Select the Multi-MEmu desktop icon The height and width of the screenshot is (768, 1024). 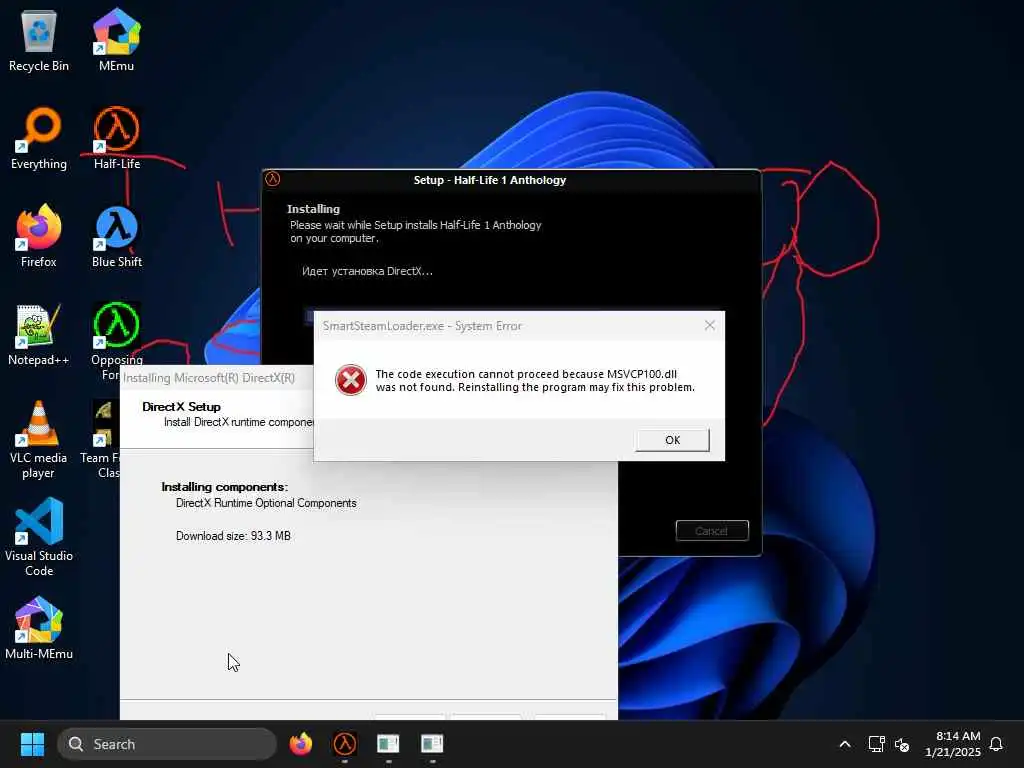tap(39, 628)
